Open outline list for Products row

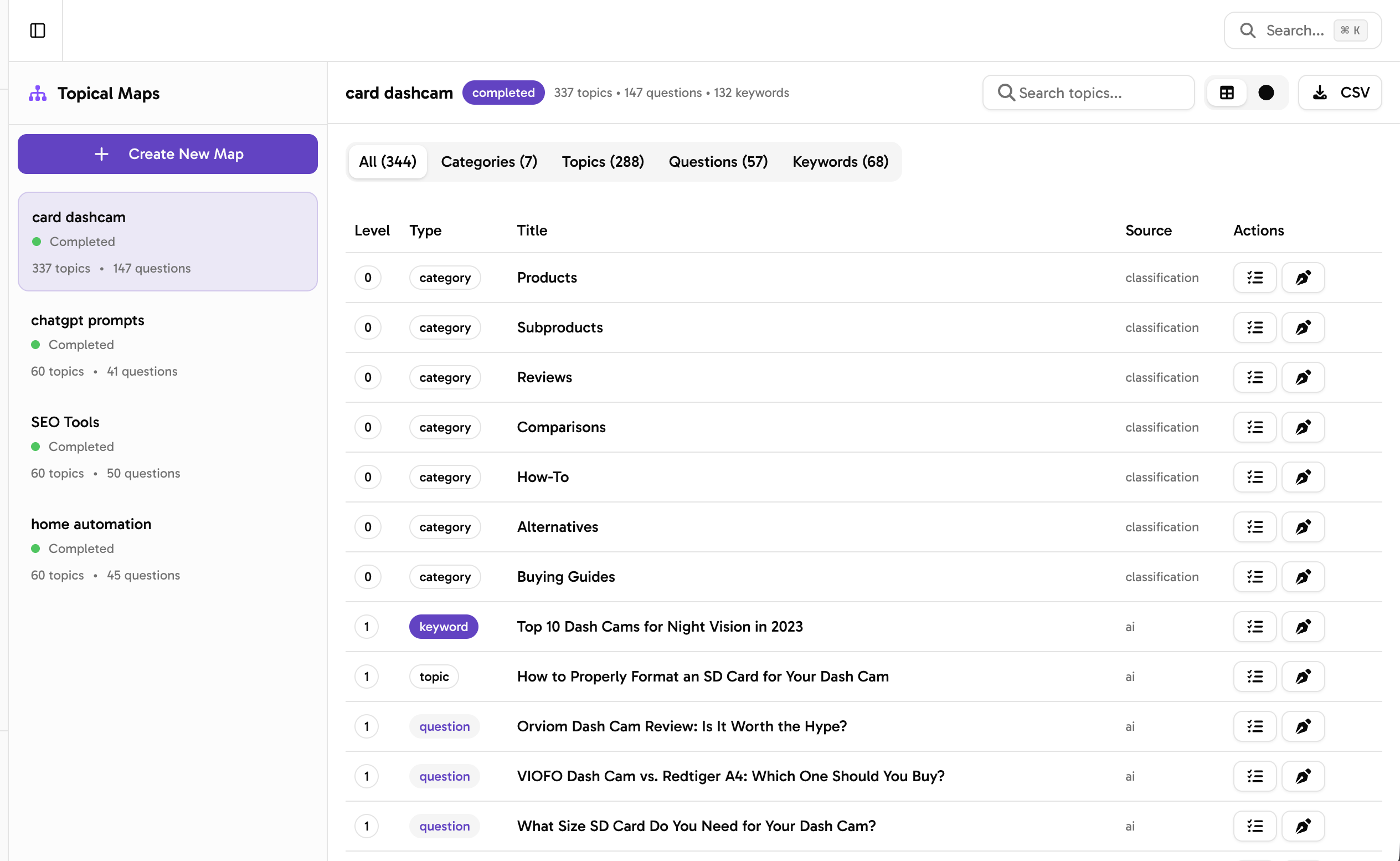click(1254, 278)
